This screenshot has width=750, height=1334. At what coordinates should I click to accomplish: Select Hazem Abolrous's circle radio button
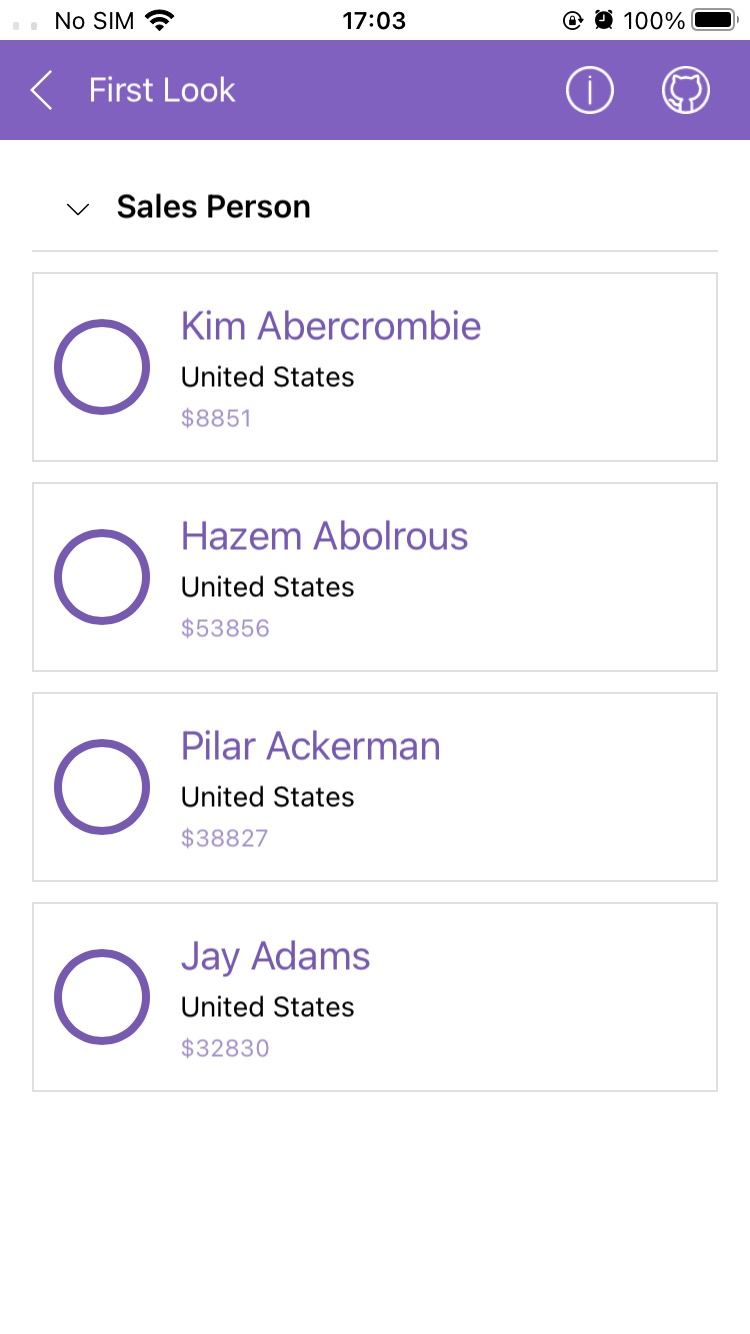[x=102, y=577]
